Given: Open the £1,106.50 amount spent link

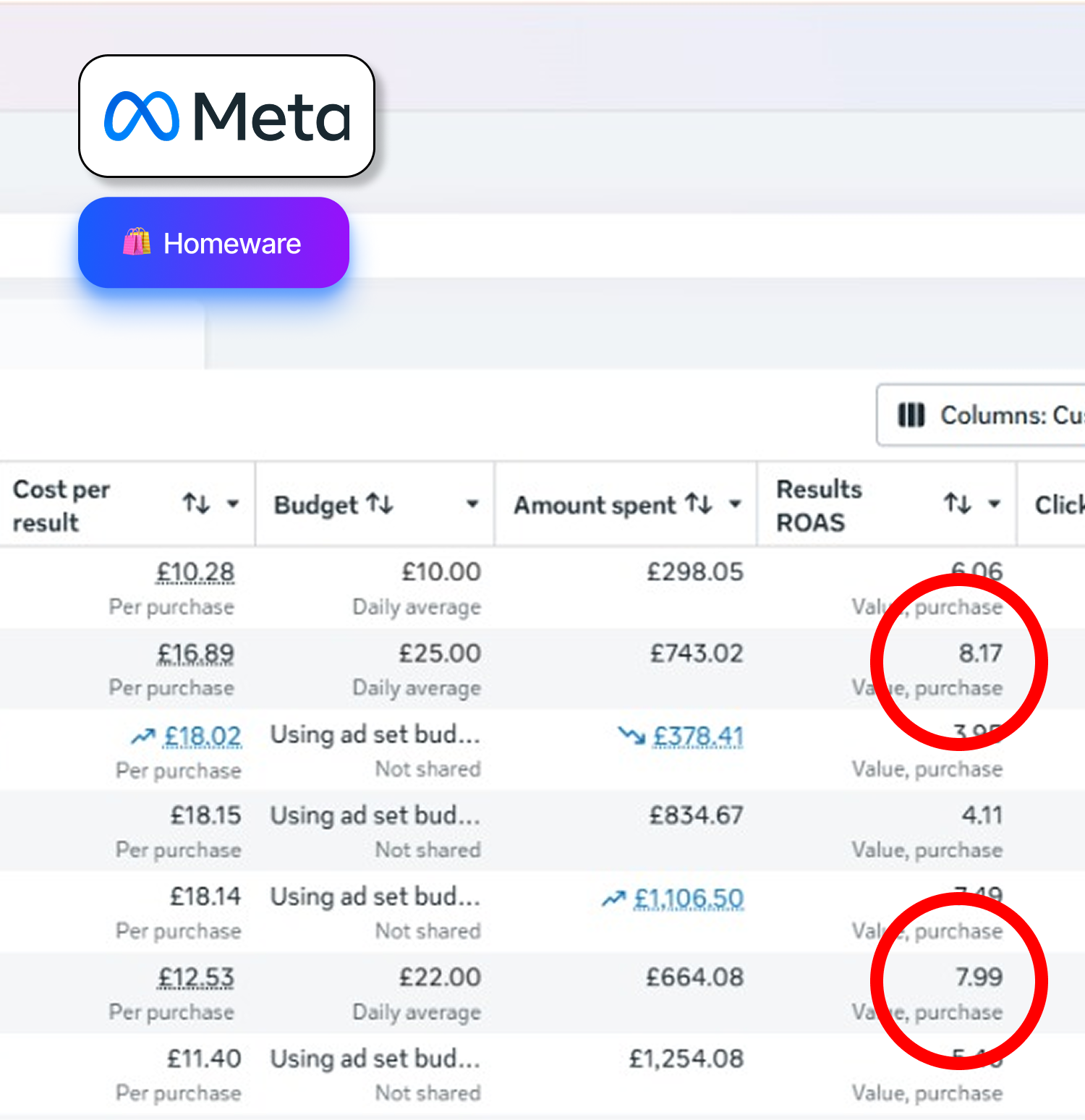Looking at the screenshot, I should [689, 899].
